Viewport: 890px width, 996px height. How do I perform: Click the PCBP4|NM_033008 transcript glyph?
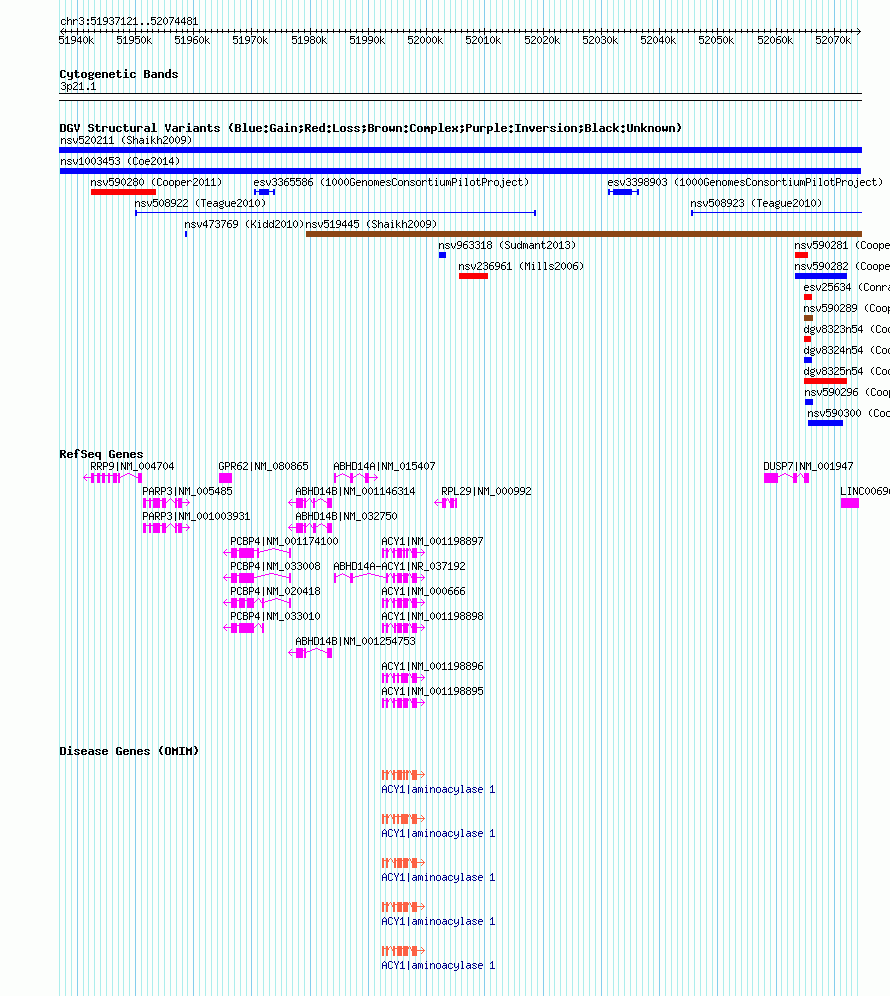point(257,577)
